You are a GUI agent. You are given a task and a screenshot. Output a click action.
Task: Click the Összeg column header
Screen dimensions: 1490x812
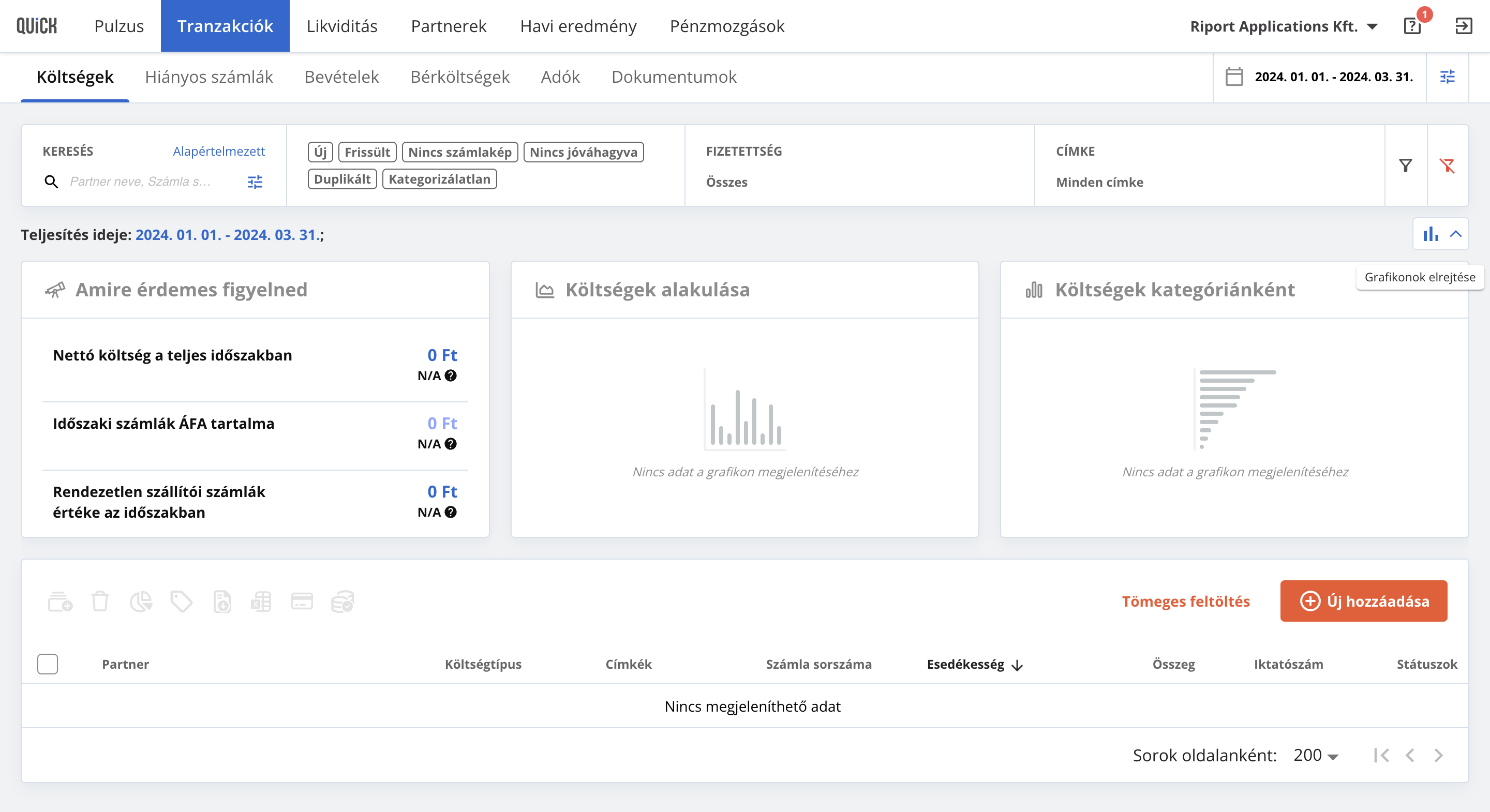(1173, 665)
